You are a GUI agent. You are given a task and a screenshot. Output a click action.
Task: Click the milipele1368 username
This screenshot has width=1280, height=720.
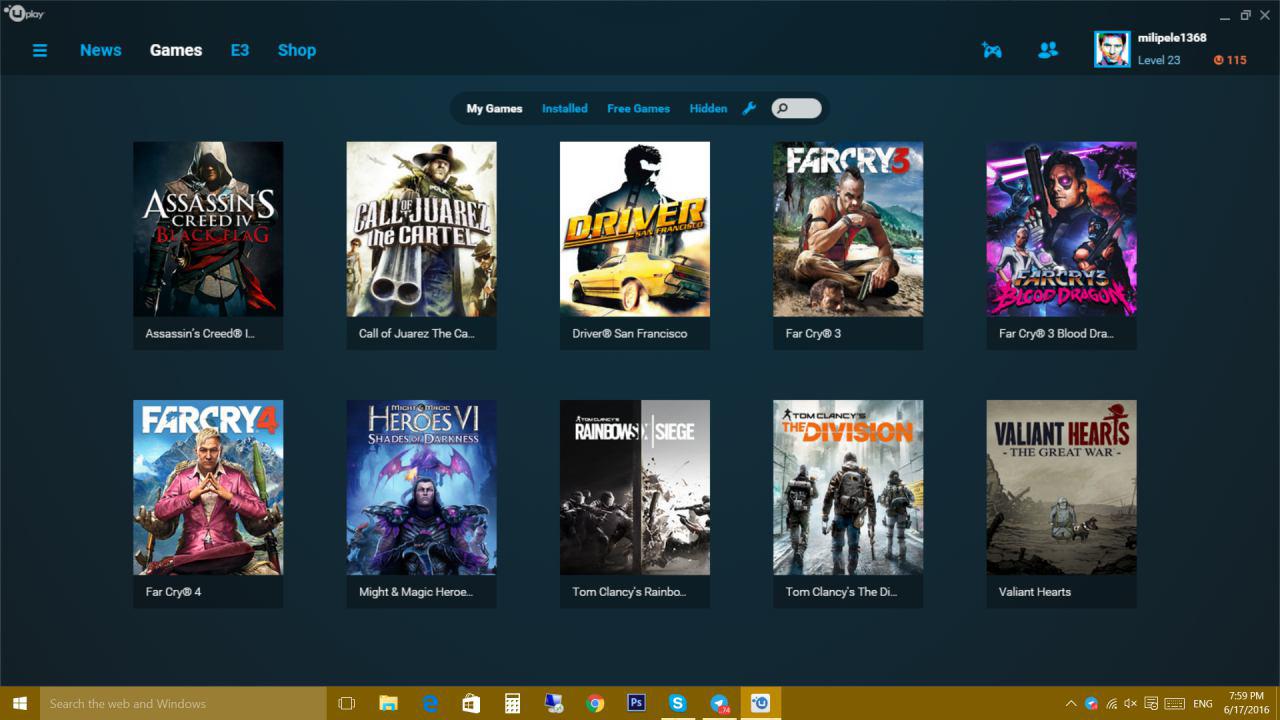coord(1172,38)
